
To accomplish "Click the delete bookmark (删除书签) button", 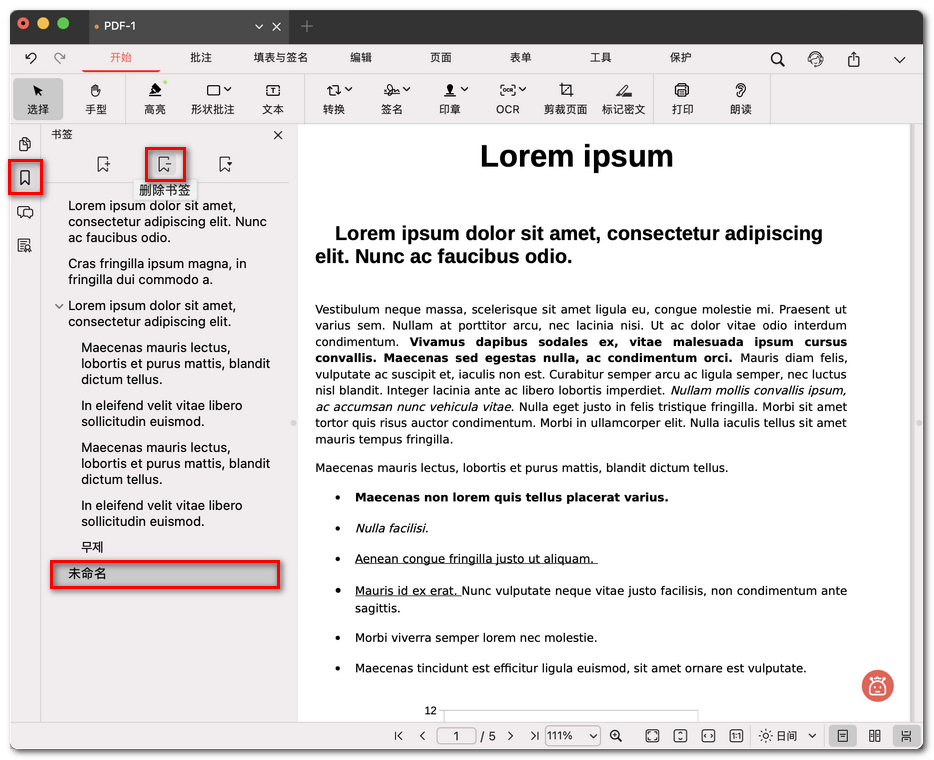I will coord(164,162).
